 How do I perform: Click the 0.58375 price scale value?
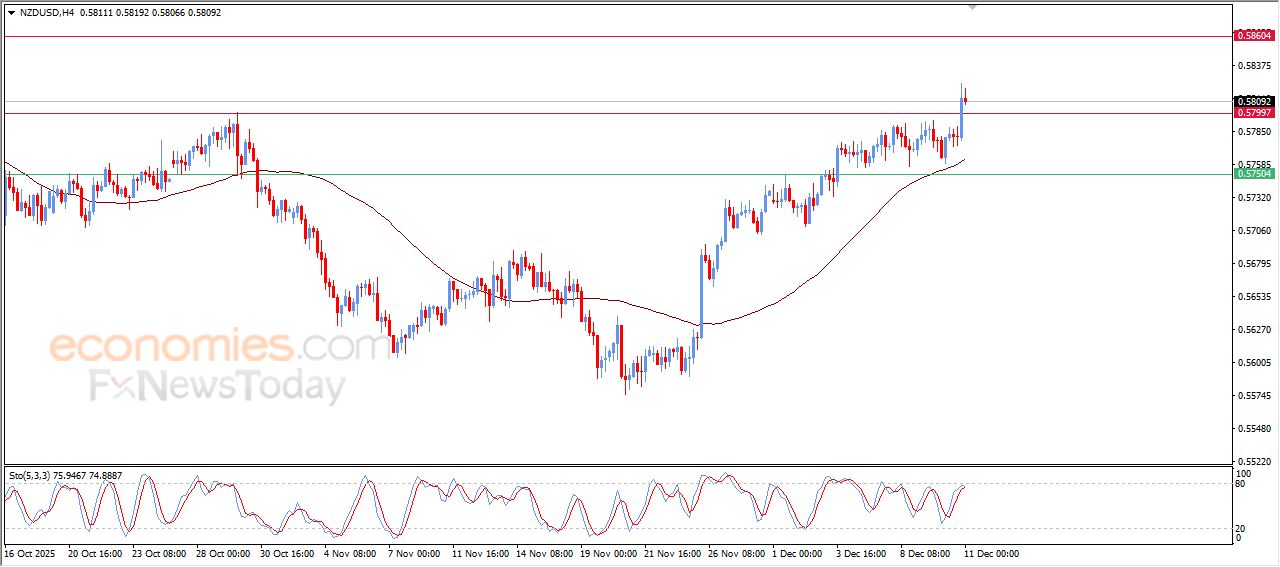coord(1254,66)
